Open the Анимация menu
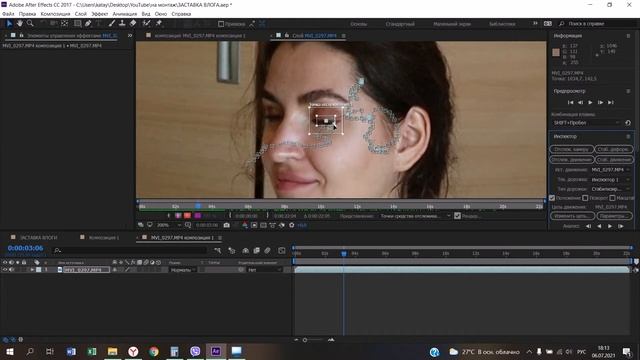This screenshot has width=640, height=360. [125, 14]
